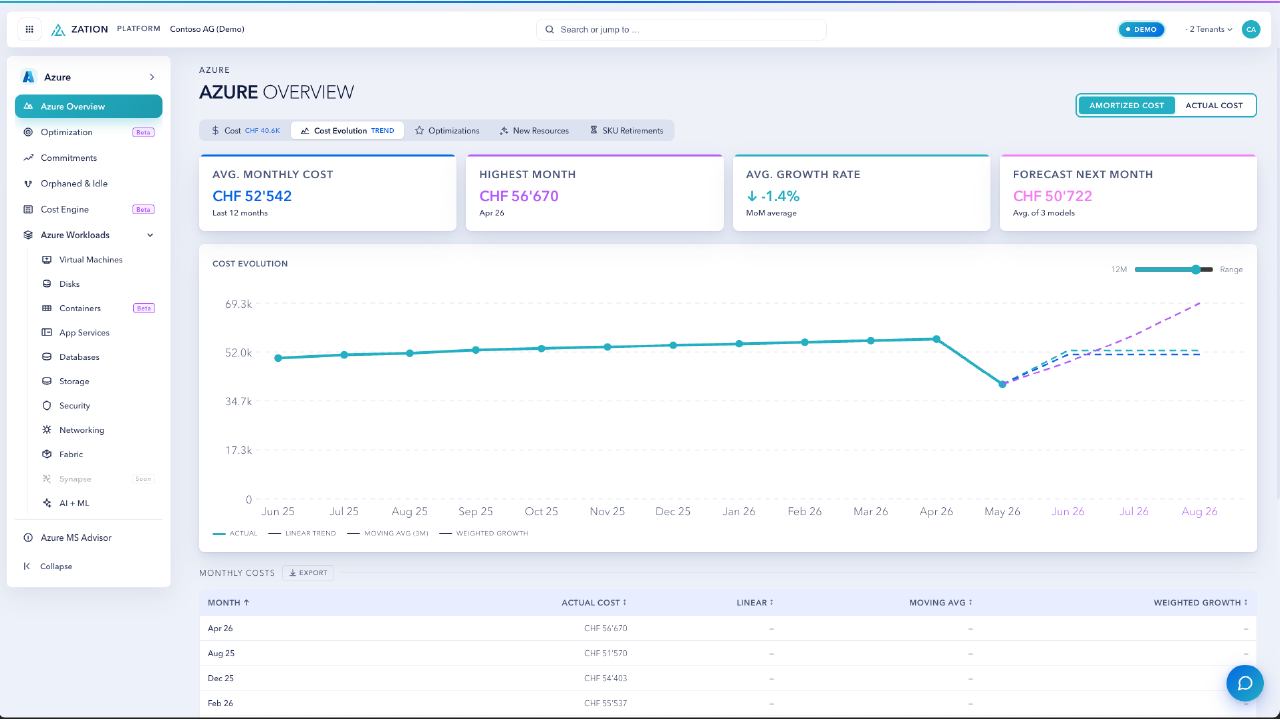
Task: Click the Apr 26 data point on chart
Action: point(936,339)
